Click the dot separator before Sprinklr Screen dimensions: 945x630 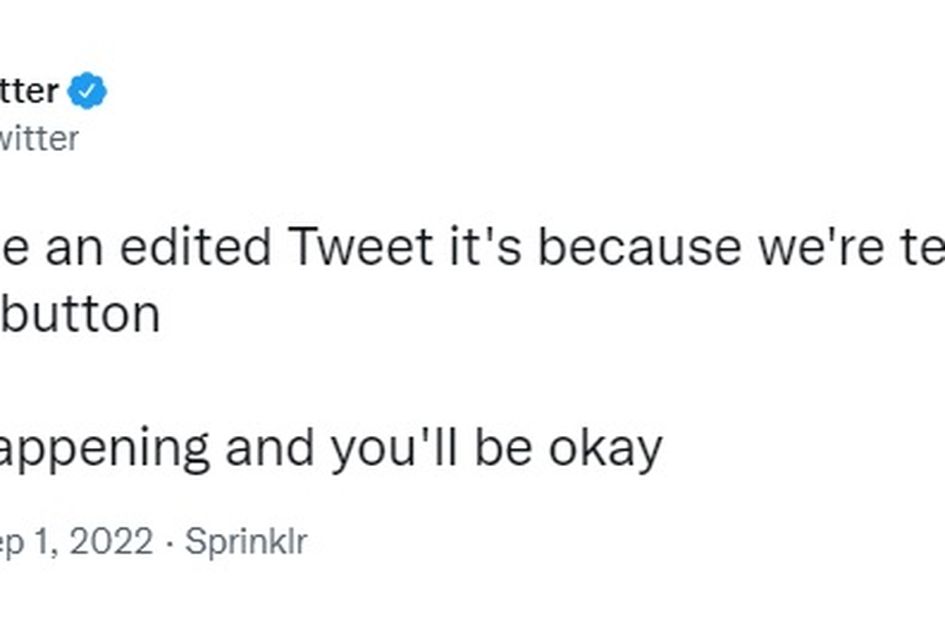coord(169,543)
